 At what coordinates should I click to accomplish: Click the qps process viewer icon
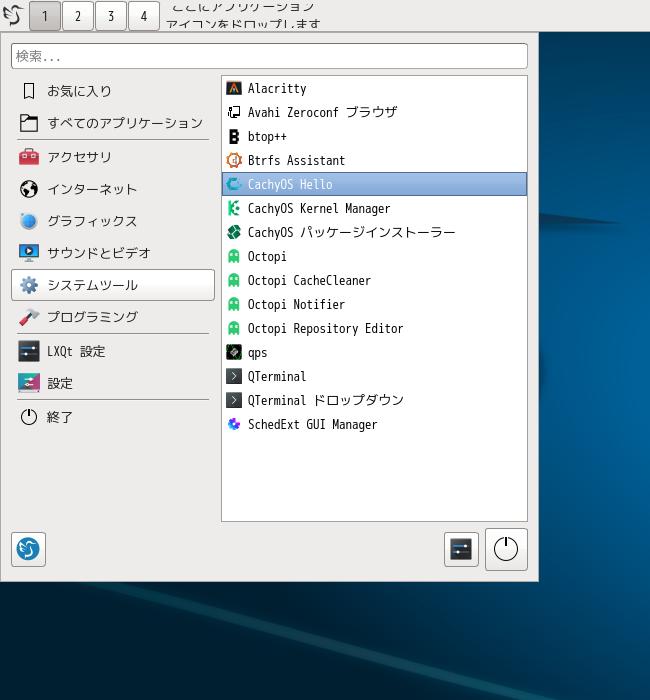(x=234, y=352)
